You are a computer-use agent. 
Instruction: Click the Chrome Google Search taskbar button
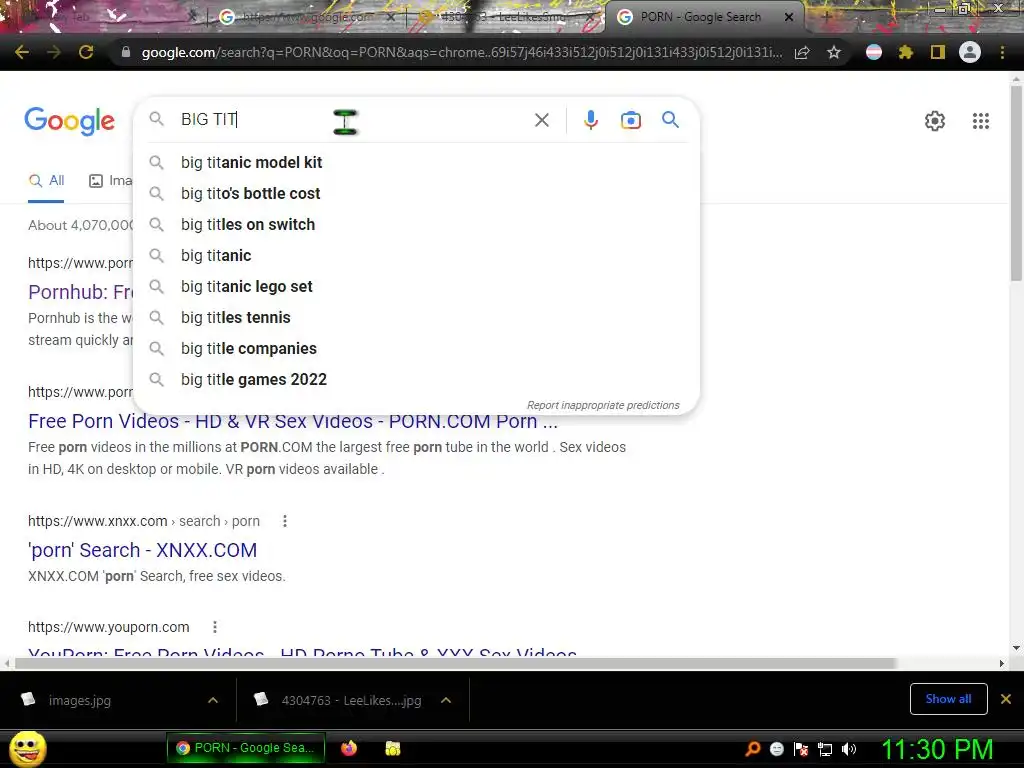point(246,748)
